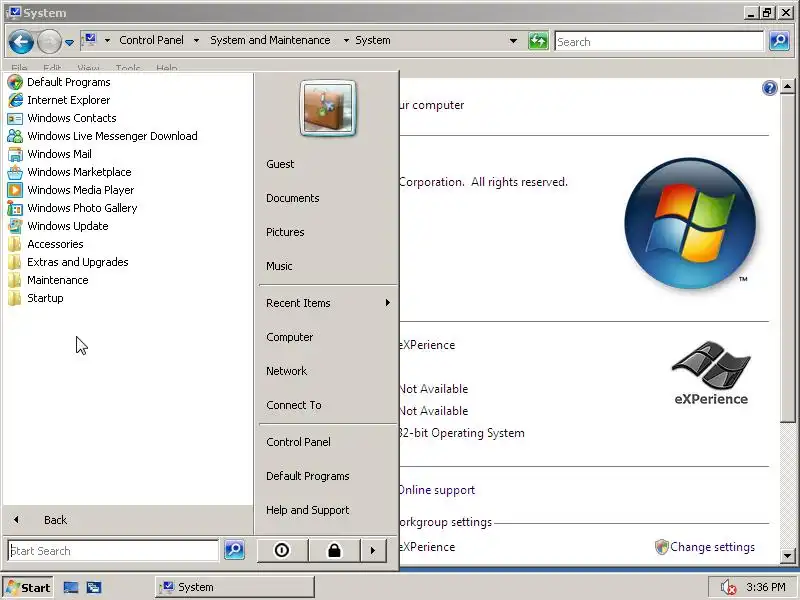This screenshot has width=800, height=600.
Task: Click the System and Maintenance breadcrumb
Action: 270,40
